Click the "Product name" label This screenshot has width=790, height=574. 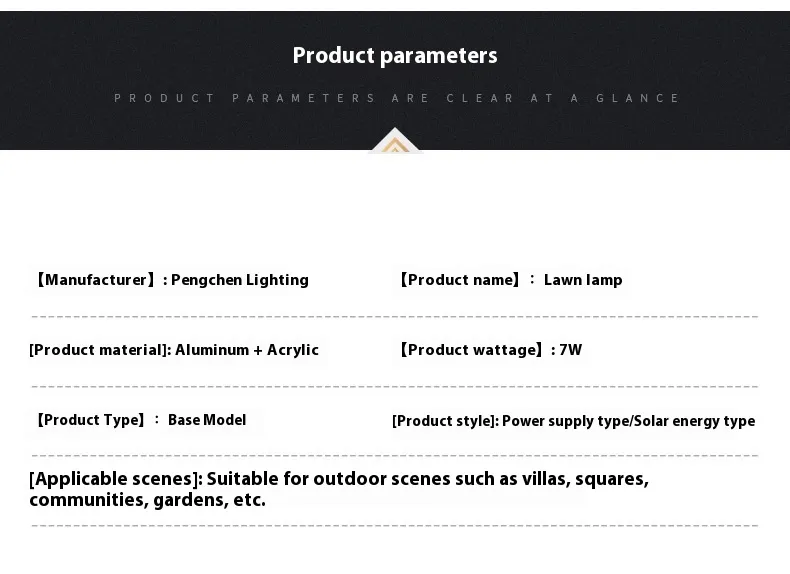pyautogui.click(x=458, y=280)
